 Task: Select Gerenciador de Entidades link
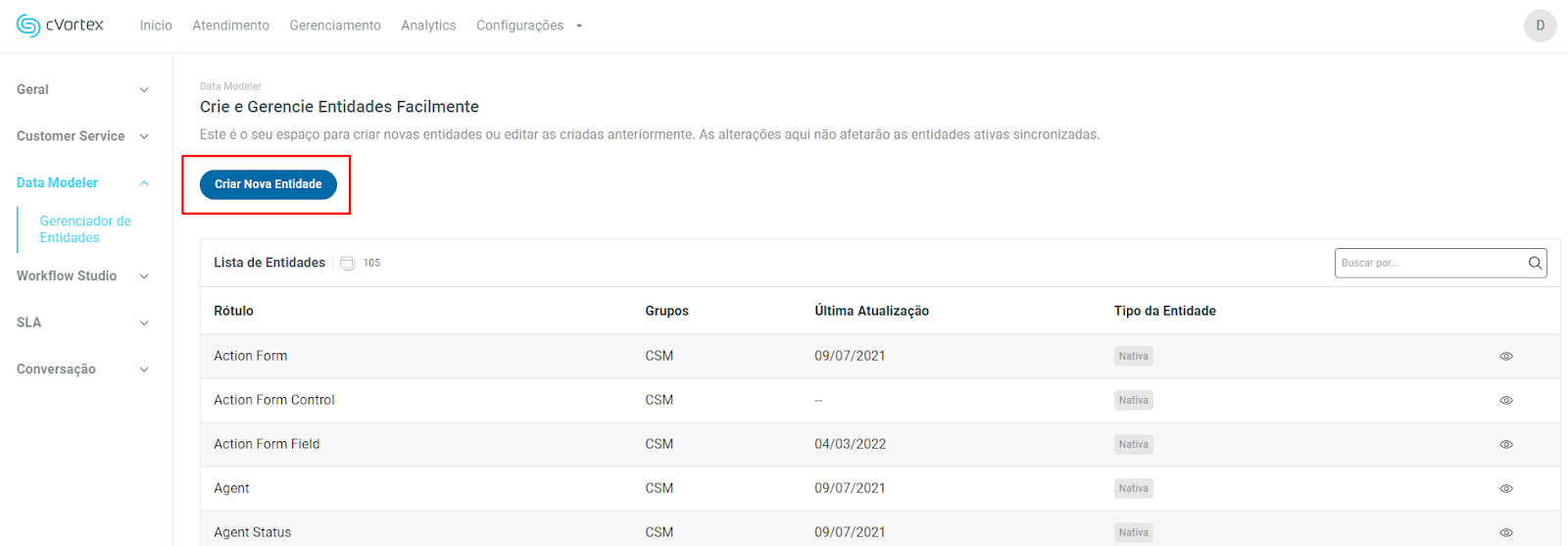[84, 229]
